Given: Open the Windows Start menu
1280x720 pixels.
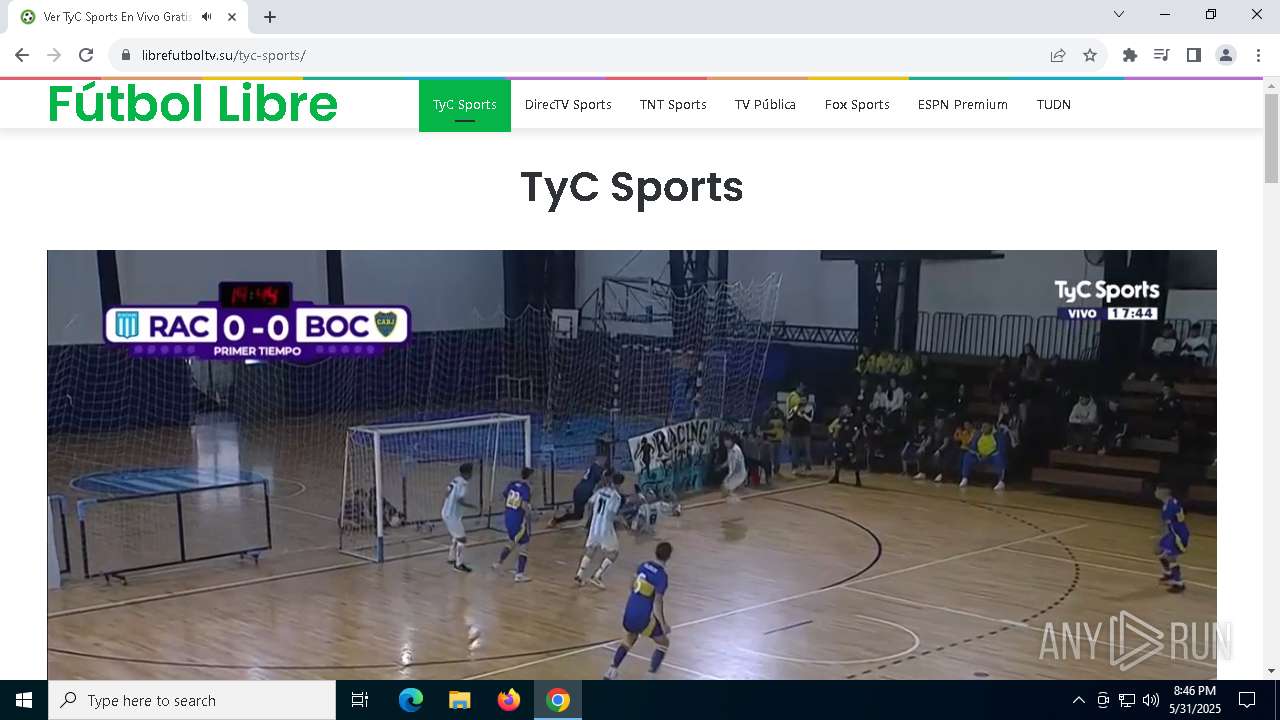Looking at the screenshot, I should click(x=24, y=700).
